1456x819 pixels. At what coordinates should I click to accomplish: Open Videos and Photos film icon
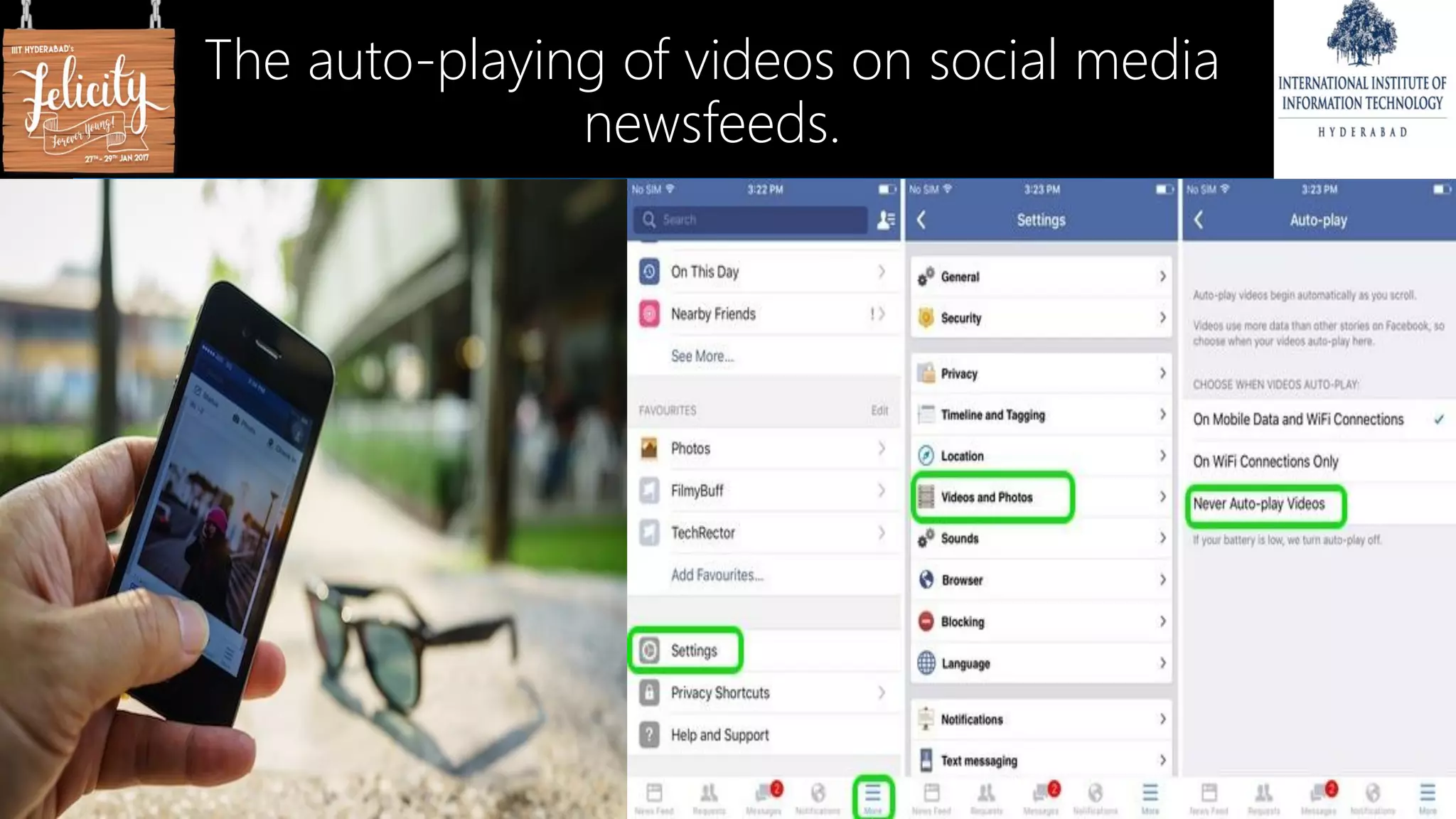point(926,497)
